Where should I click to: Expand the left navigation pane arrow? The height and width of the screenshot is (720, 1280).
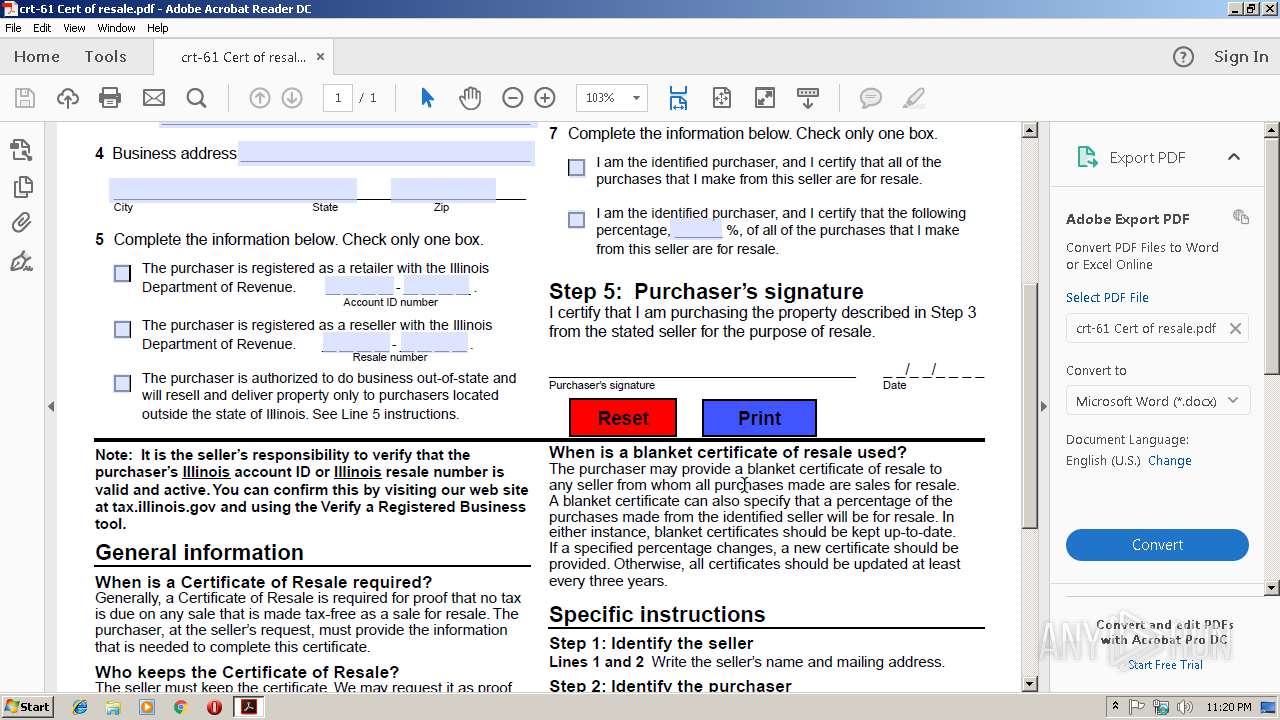(51, 406)
